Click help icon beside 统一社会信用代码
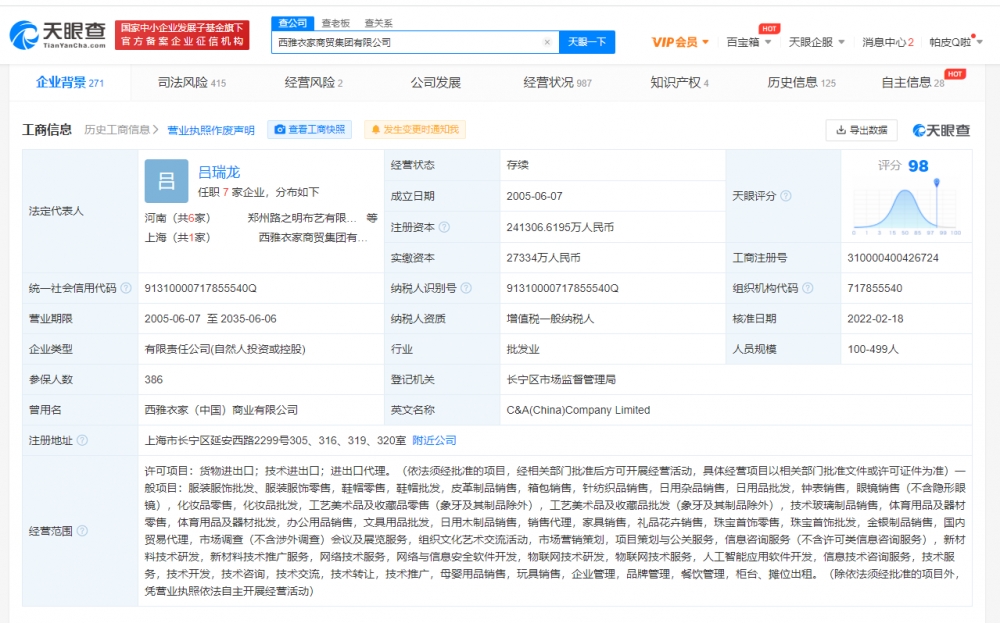 (x=126, y=288)
